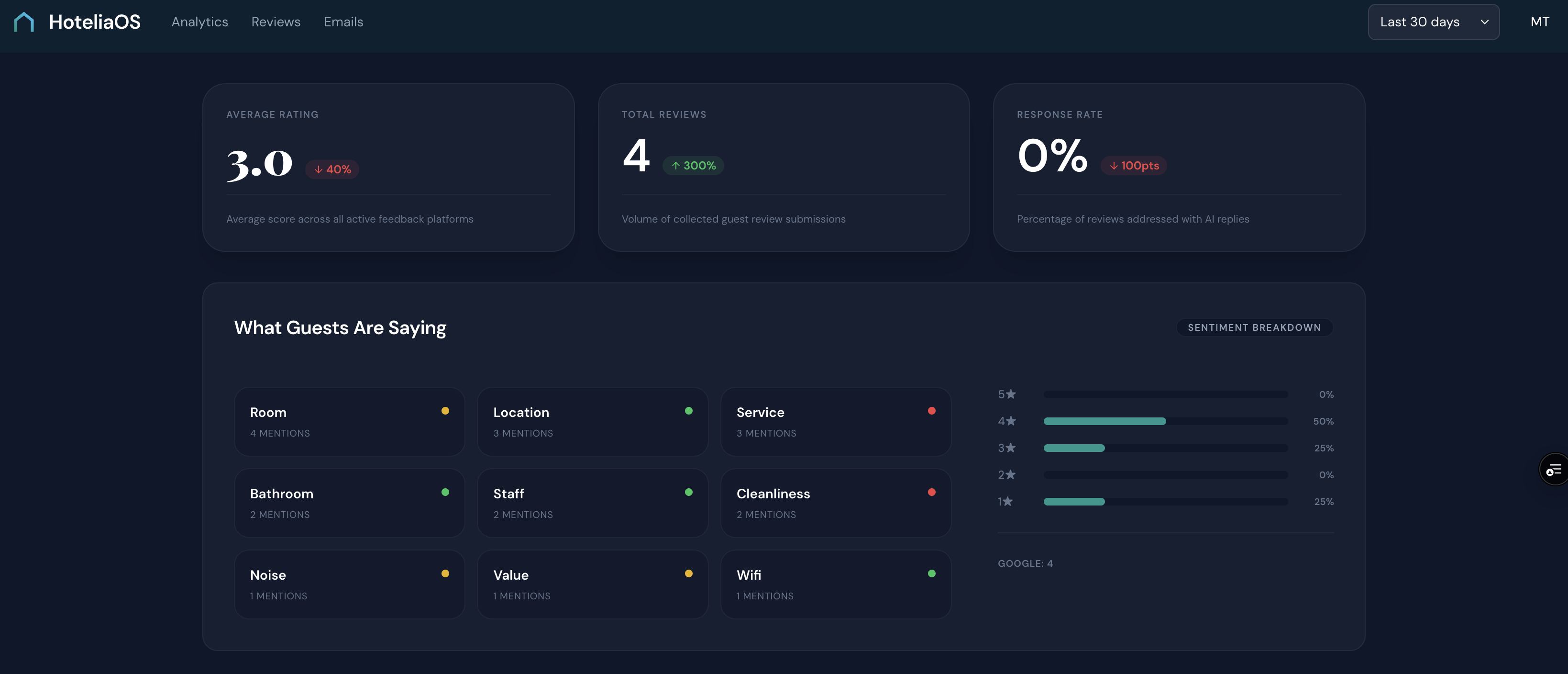Viewport: 1568px width, 674px height.
Task: Click the 4-star 50% progress bar
Action: [1165, 421]
